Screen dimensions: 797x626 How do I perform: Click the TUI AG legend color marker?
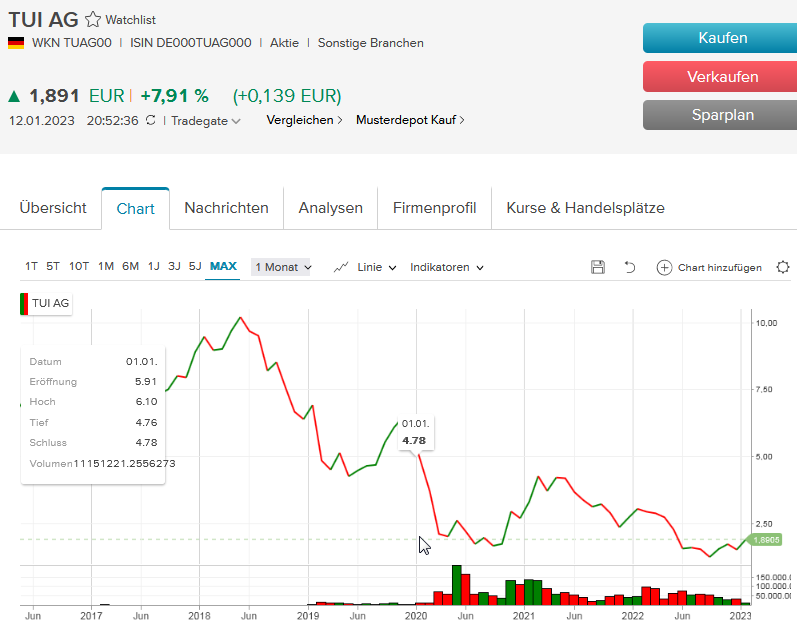click(24, 304)
